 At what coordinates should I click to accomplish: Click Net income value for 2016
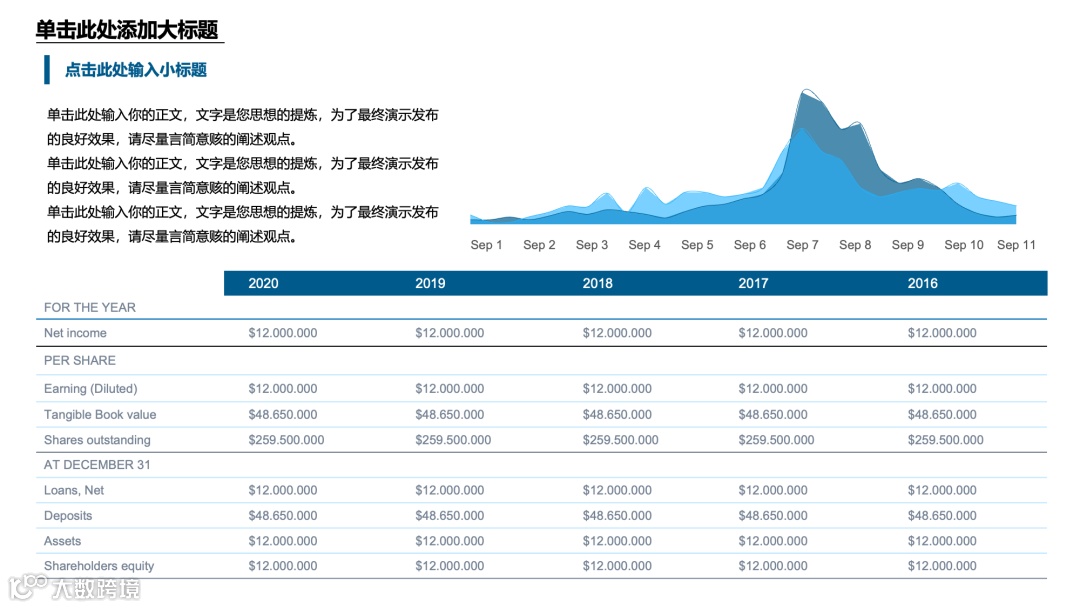pyautogui.click(x=942, y=333)
